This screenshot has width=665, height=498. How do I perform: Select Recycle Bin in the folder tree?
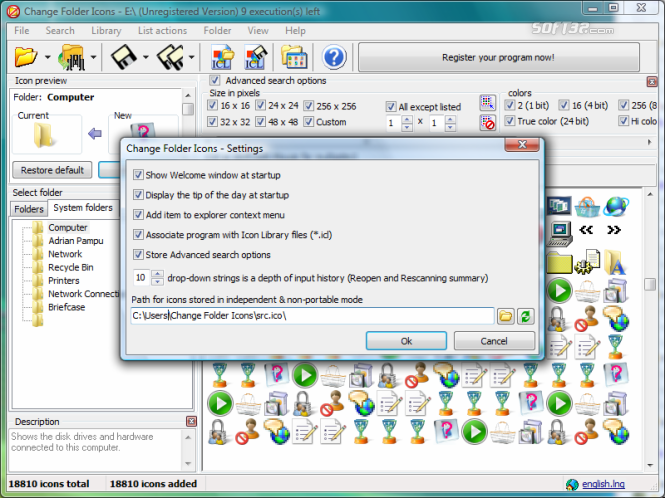[x=70, y=267]
